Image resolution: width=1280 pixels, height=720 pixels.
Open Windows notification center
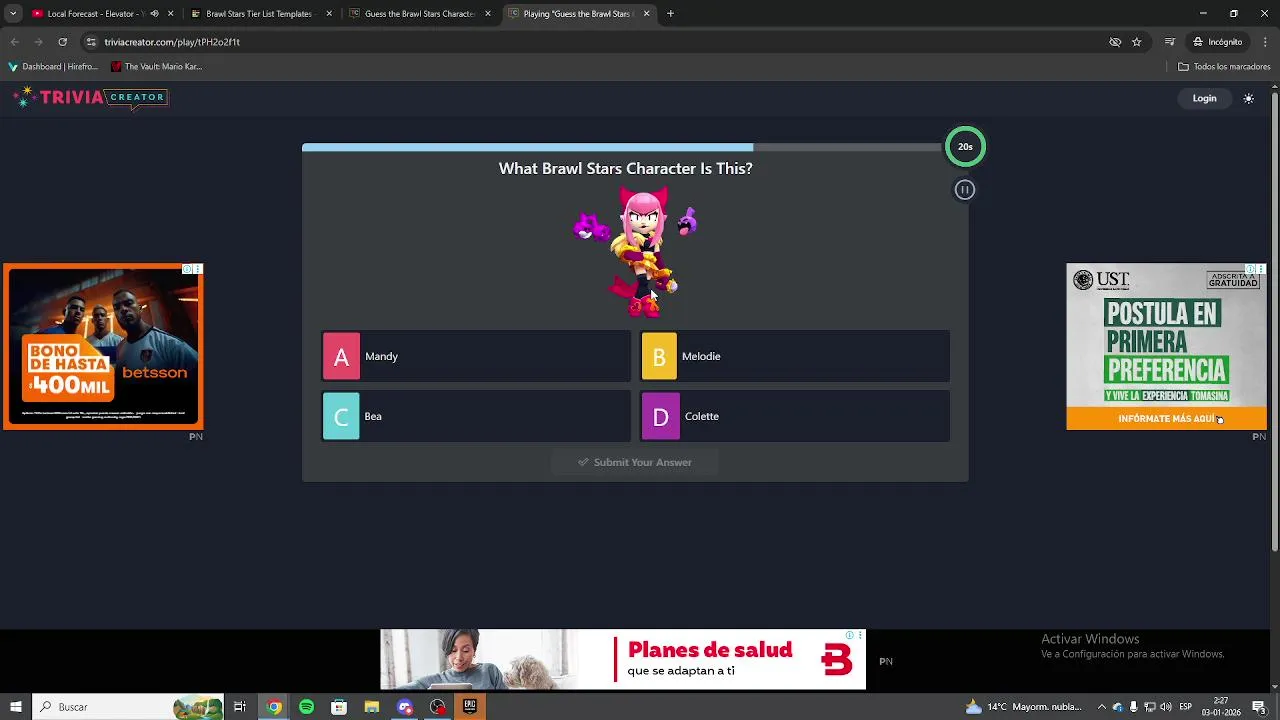click(x=1259, y=707)
